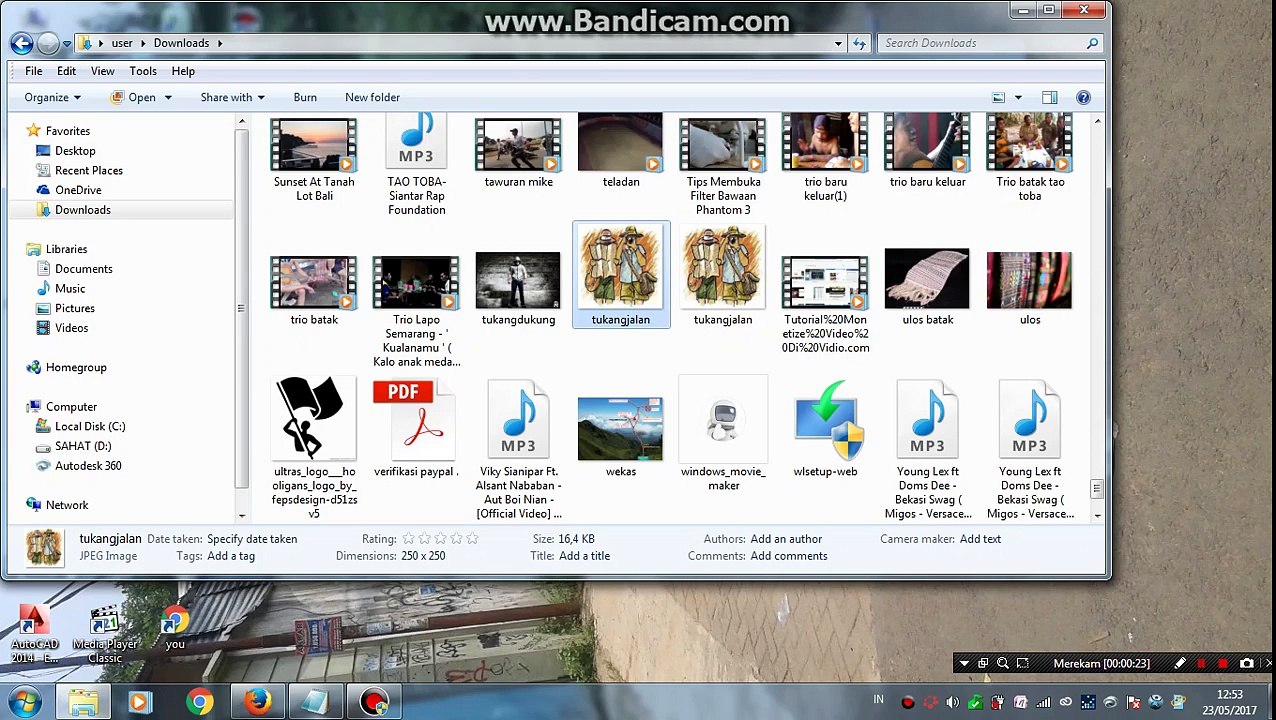Click the change view icon
Image resolution: width=1276 pixels, height=720 pixels.
[998, 97]
